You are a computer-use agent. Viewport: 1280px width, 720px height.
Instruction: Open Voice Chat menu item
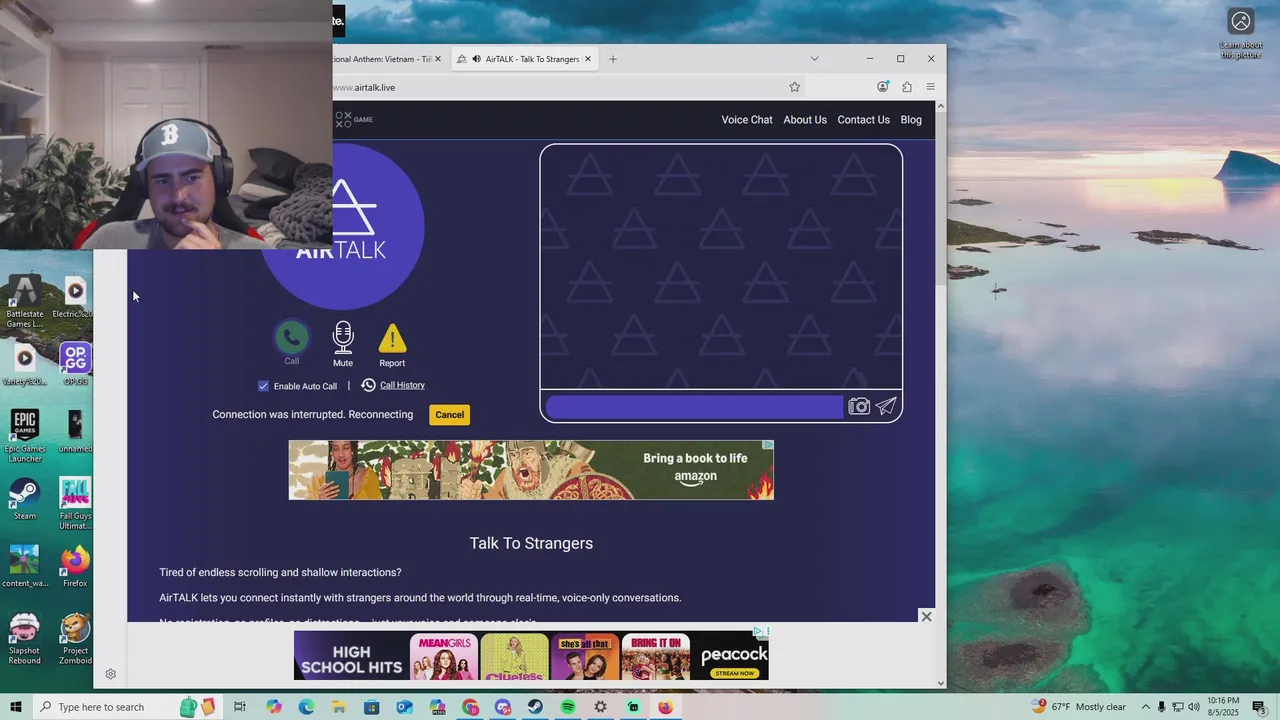pyautogui.click(x=747, y=120)
